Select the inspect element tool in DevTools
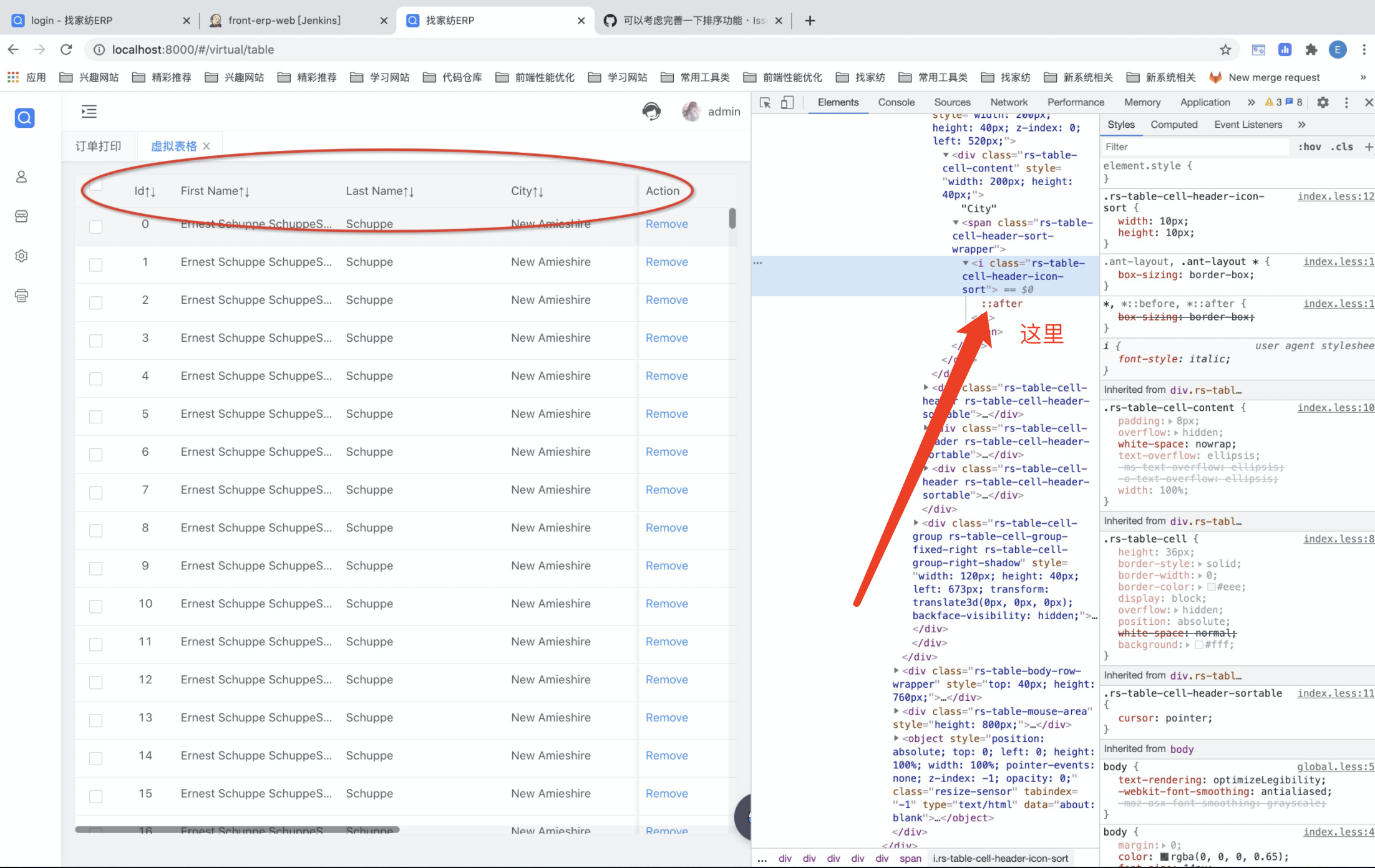1375x868 pixels. click(x=765, y=102)
